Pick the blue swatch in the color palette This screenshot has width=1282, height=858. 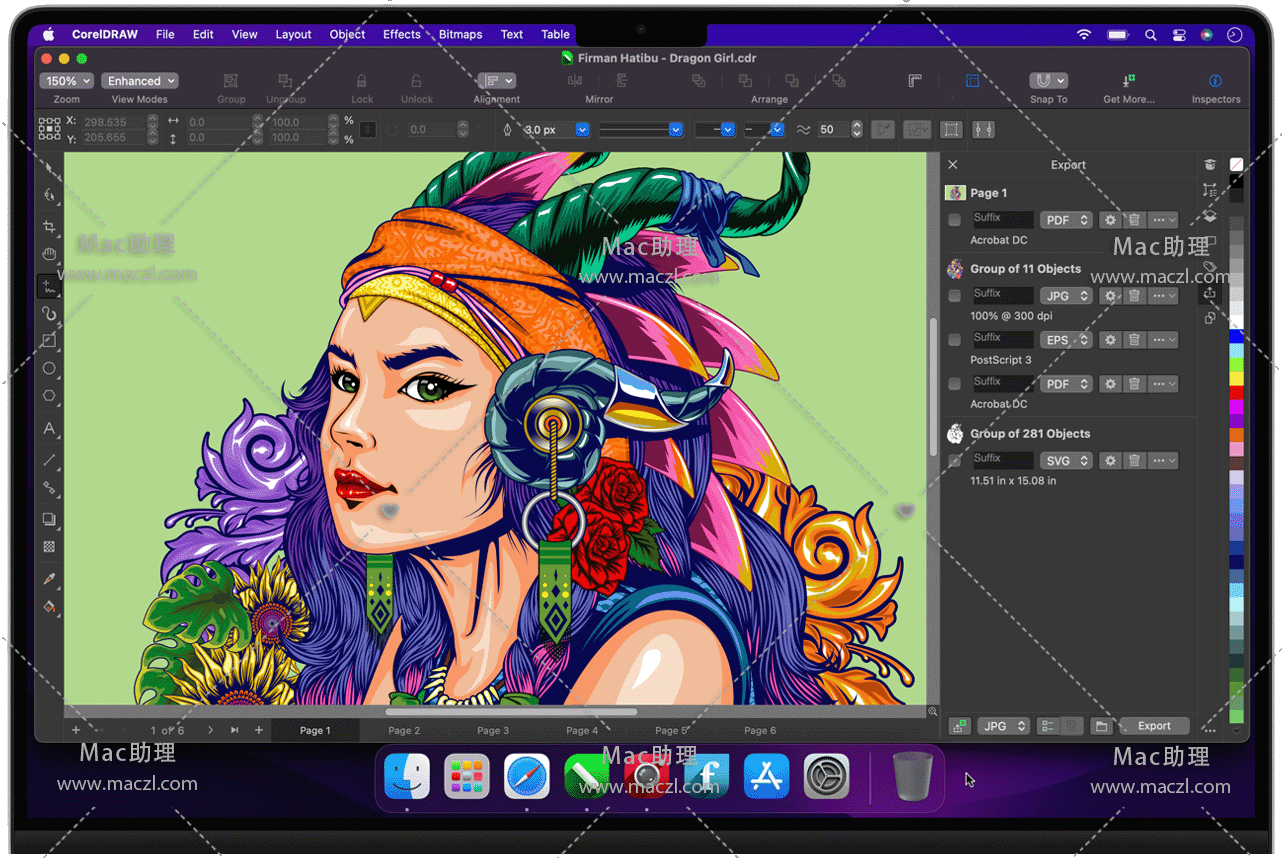[1237, 337]
